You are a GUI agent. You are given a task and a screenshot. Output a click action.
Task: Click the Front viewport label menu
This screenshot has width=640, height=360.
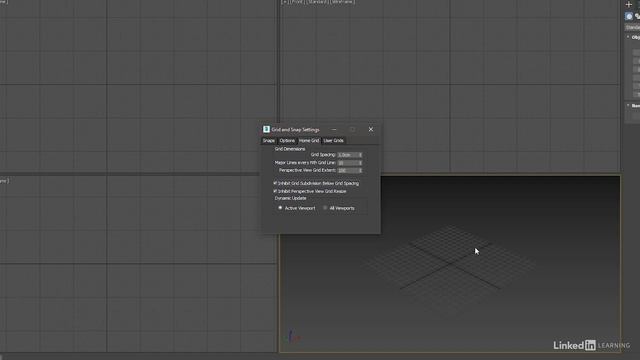297,2
